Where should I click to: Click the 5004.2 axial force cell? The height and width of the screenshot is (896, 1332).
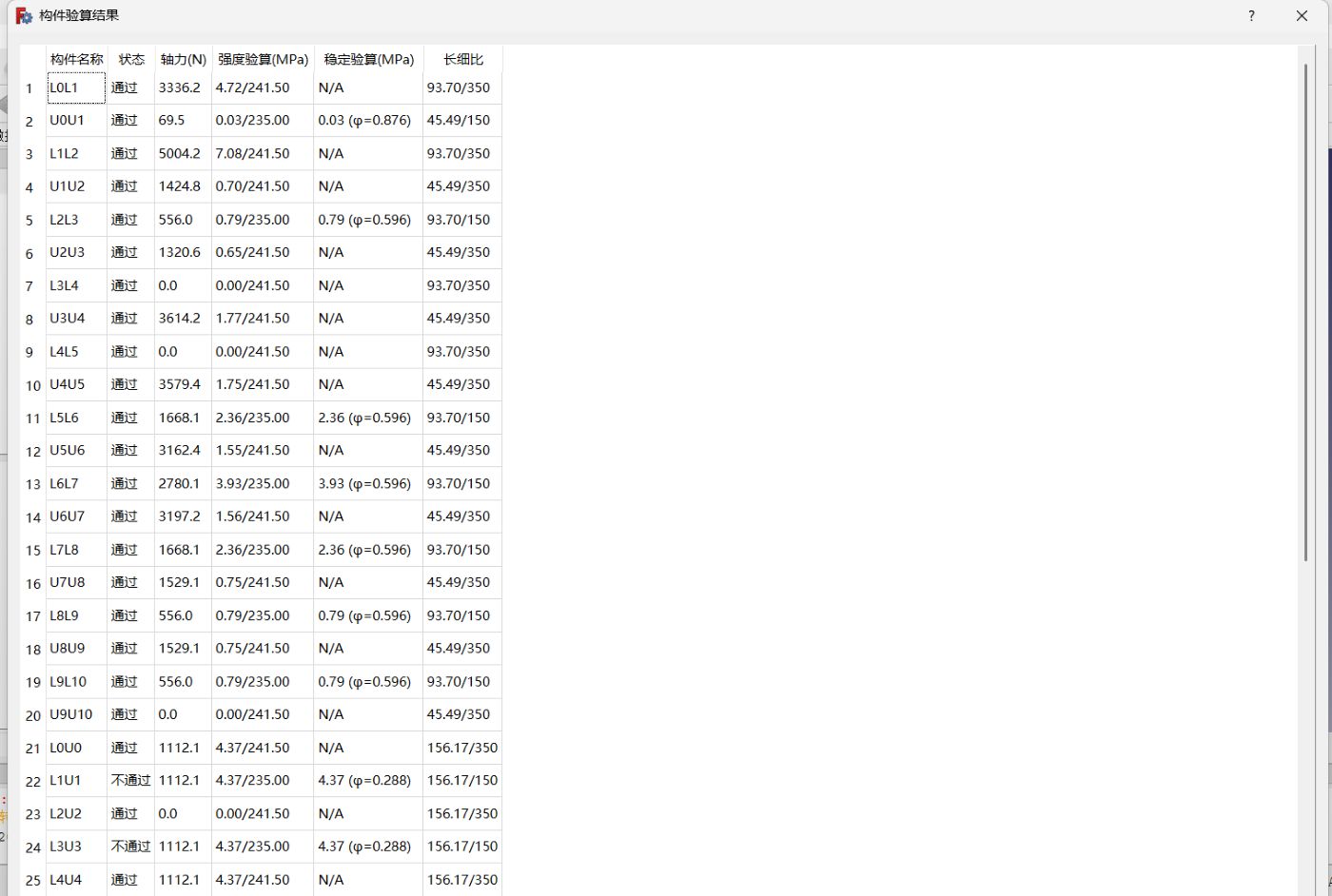(x=184, y=153)
